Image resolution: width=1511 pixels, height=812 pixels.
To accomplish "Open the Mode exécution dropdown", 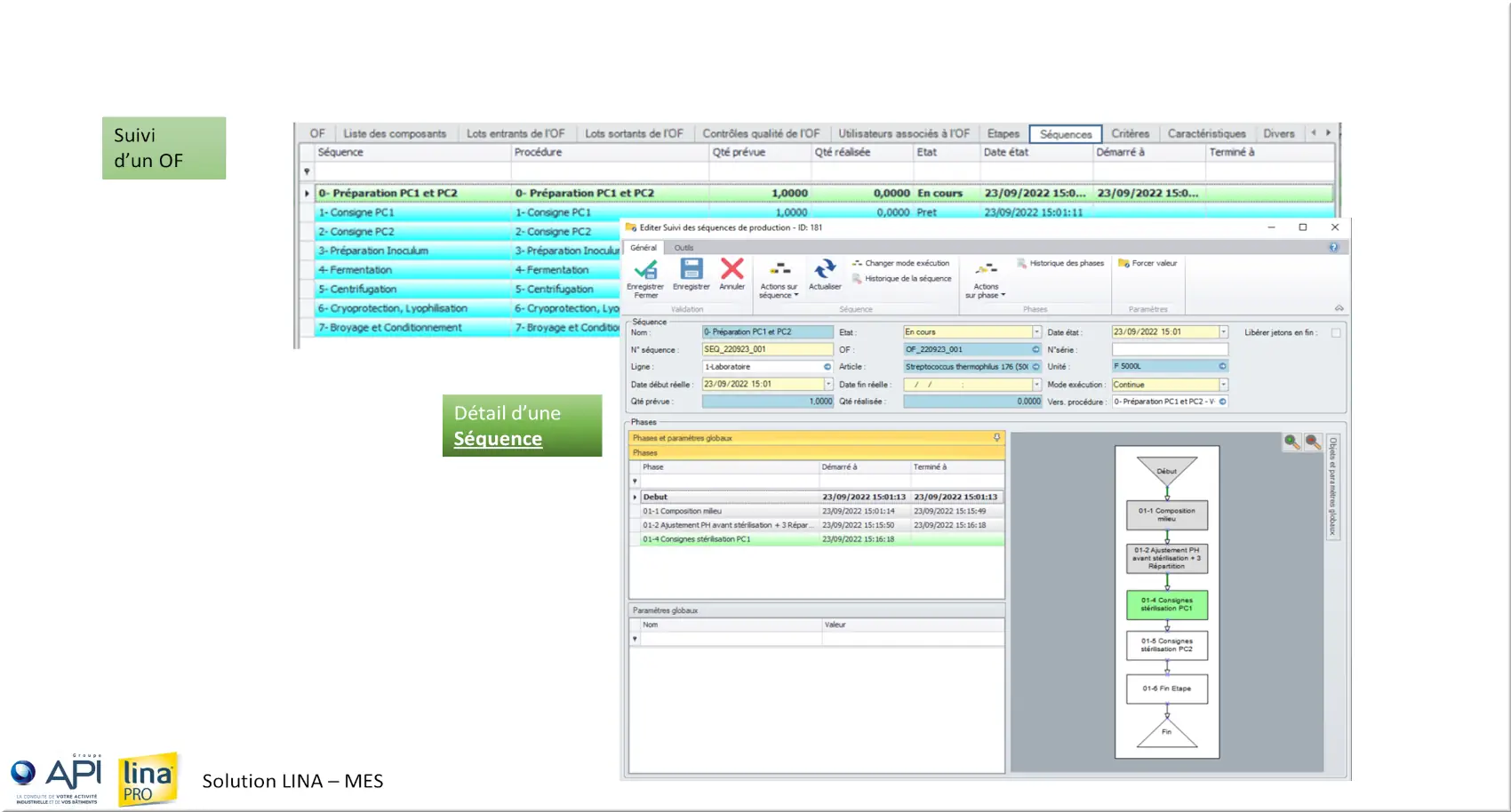I will (1223, 385).
